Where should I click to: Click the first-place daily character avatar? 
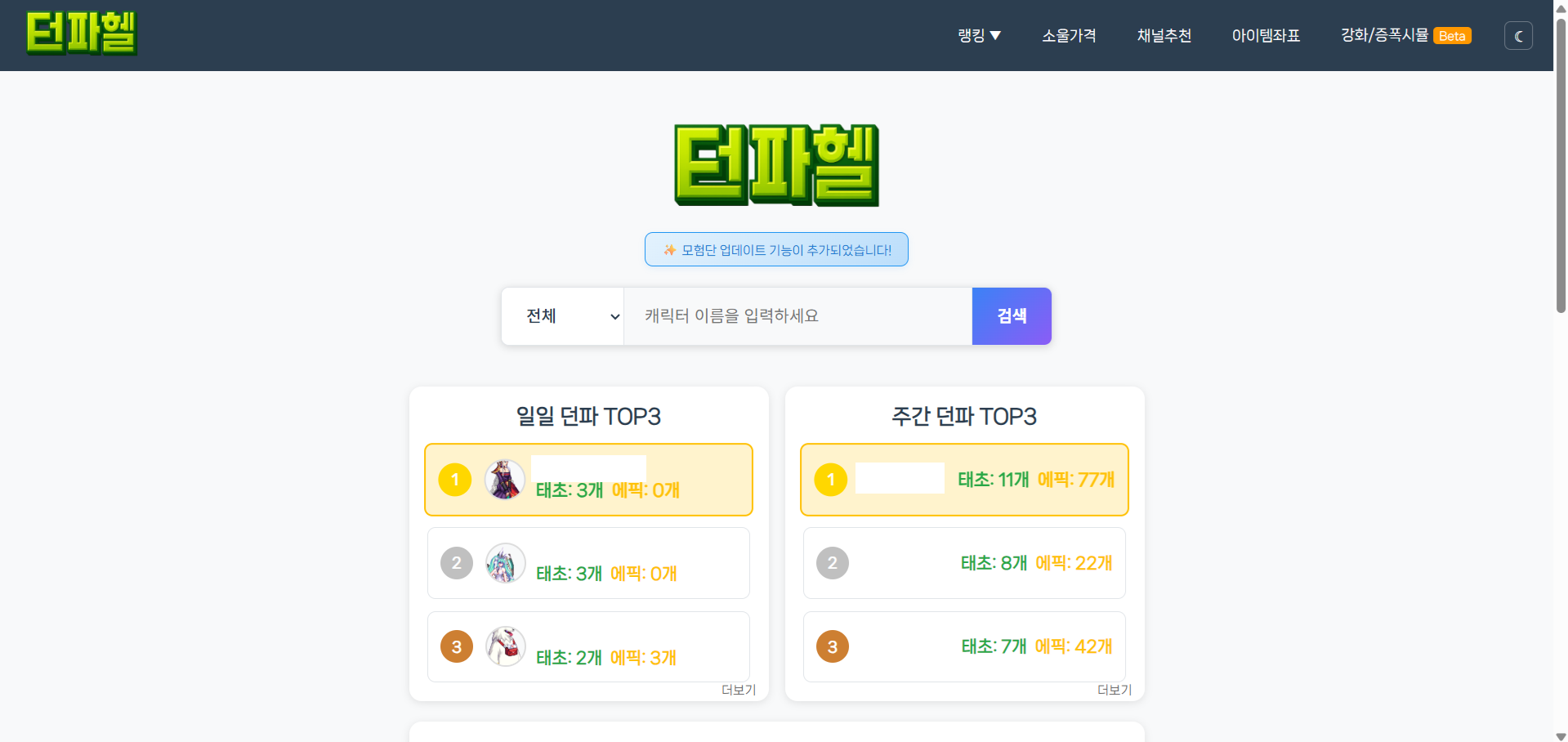pos(505,480)
